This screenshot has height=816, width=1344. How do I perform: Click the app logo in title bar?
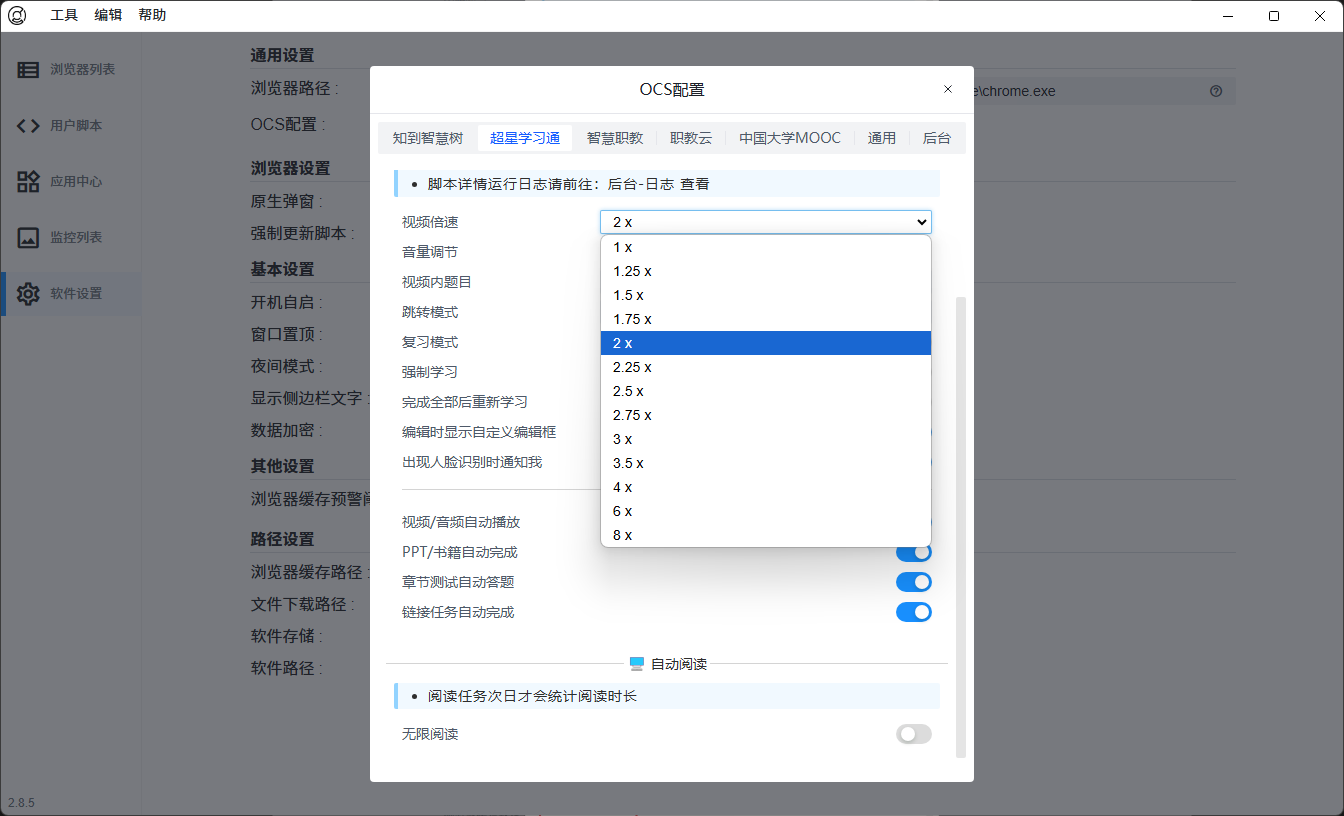17,15
